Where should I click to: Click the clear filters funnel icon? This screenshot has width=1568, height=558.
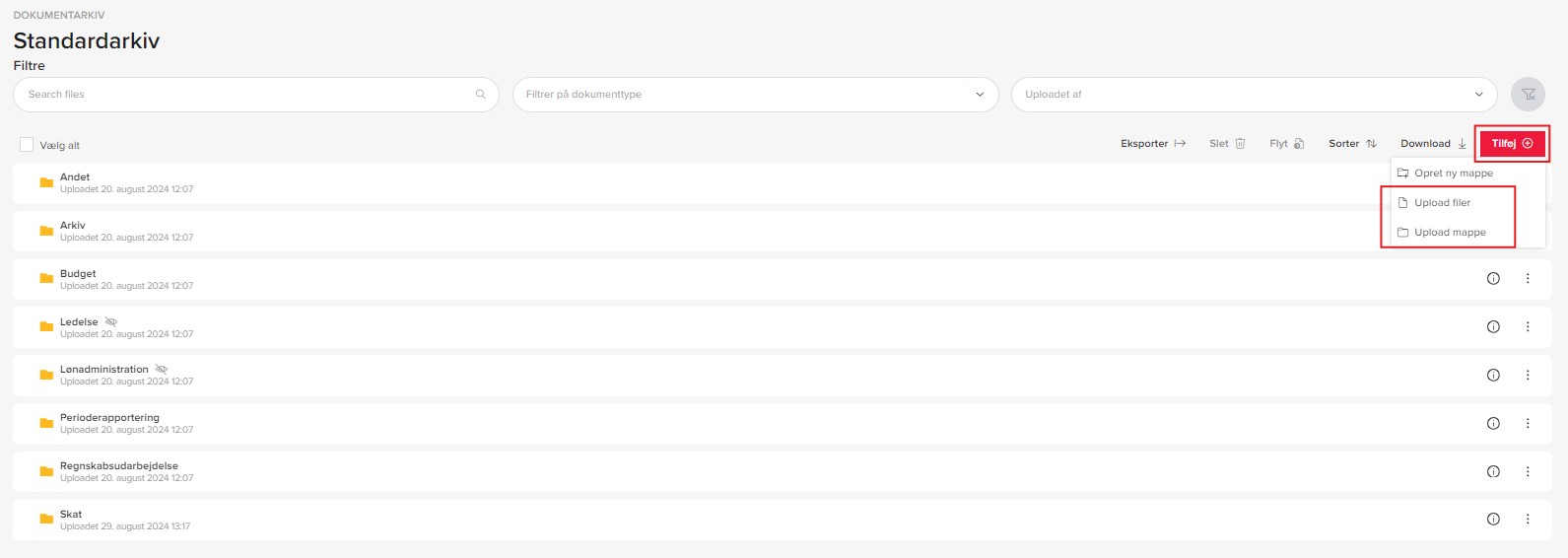(x=1528, y=95)
